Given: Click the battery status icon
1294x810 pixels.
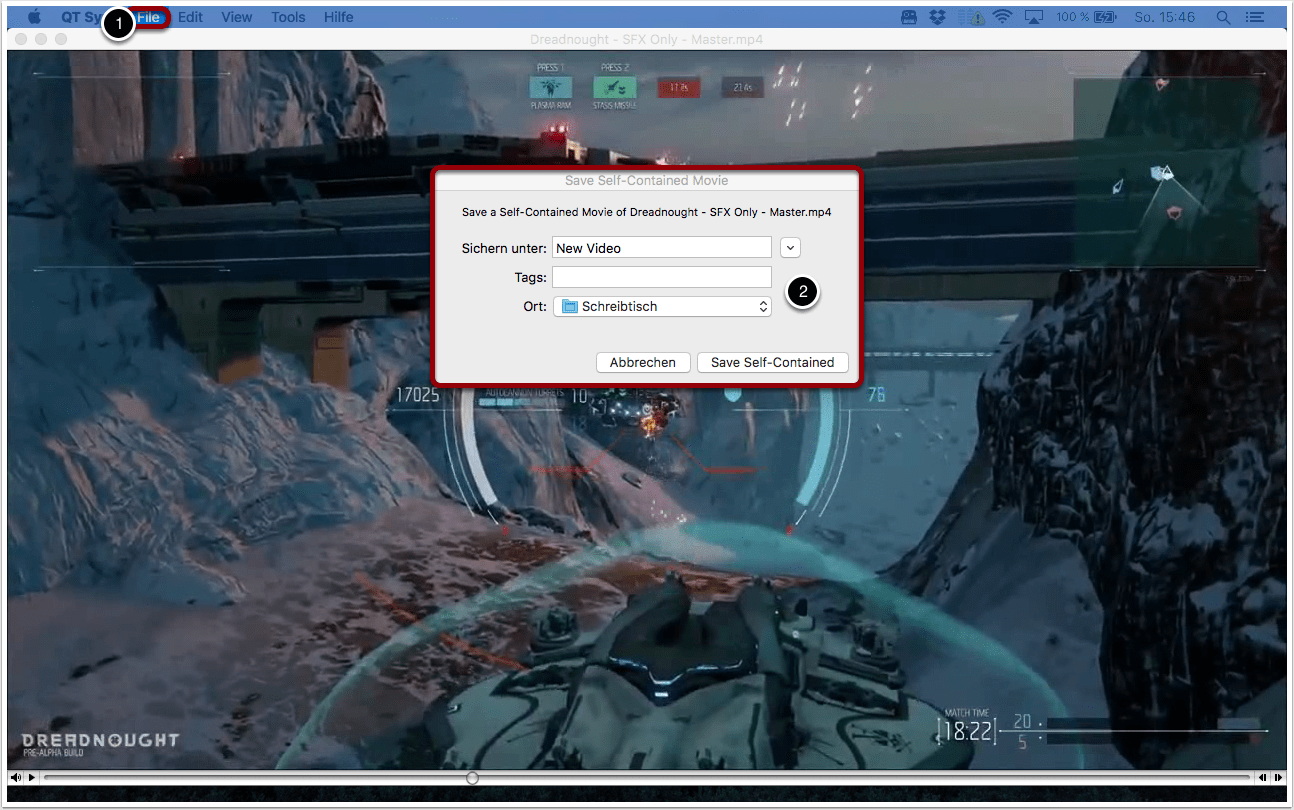Looking at the screenshot, I should coord(1105,17).
